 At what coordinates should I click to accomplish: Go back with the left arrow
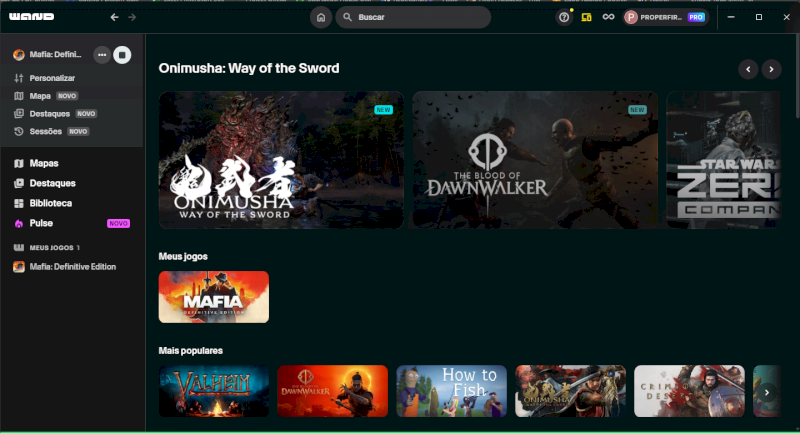click(x=114, y=17)
